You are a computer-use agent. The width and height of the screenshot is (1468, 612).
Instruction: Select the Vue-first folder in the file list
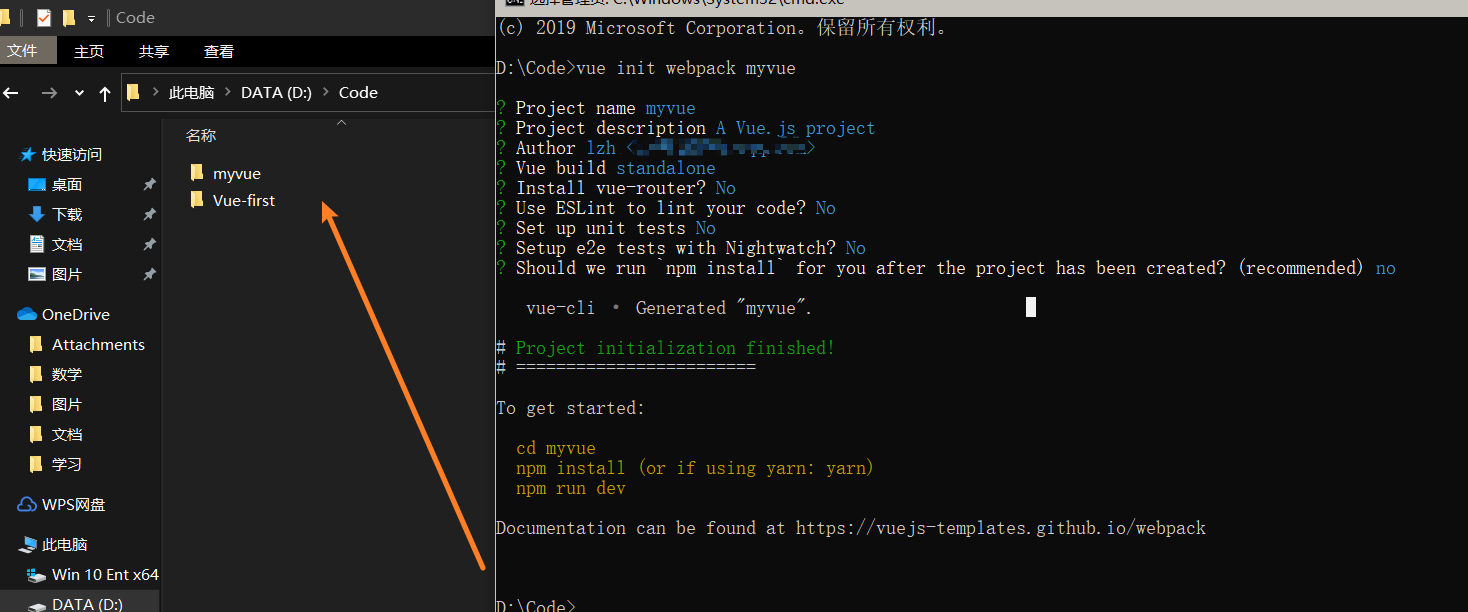pyautogui.click(x=244, y=200)
